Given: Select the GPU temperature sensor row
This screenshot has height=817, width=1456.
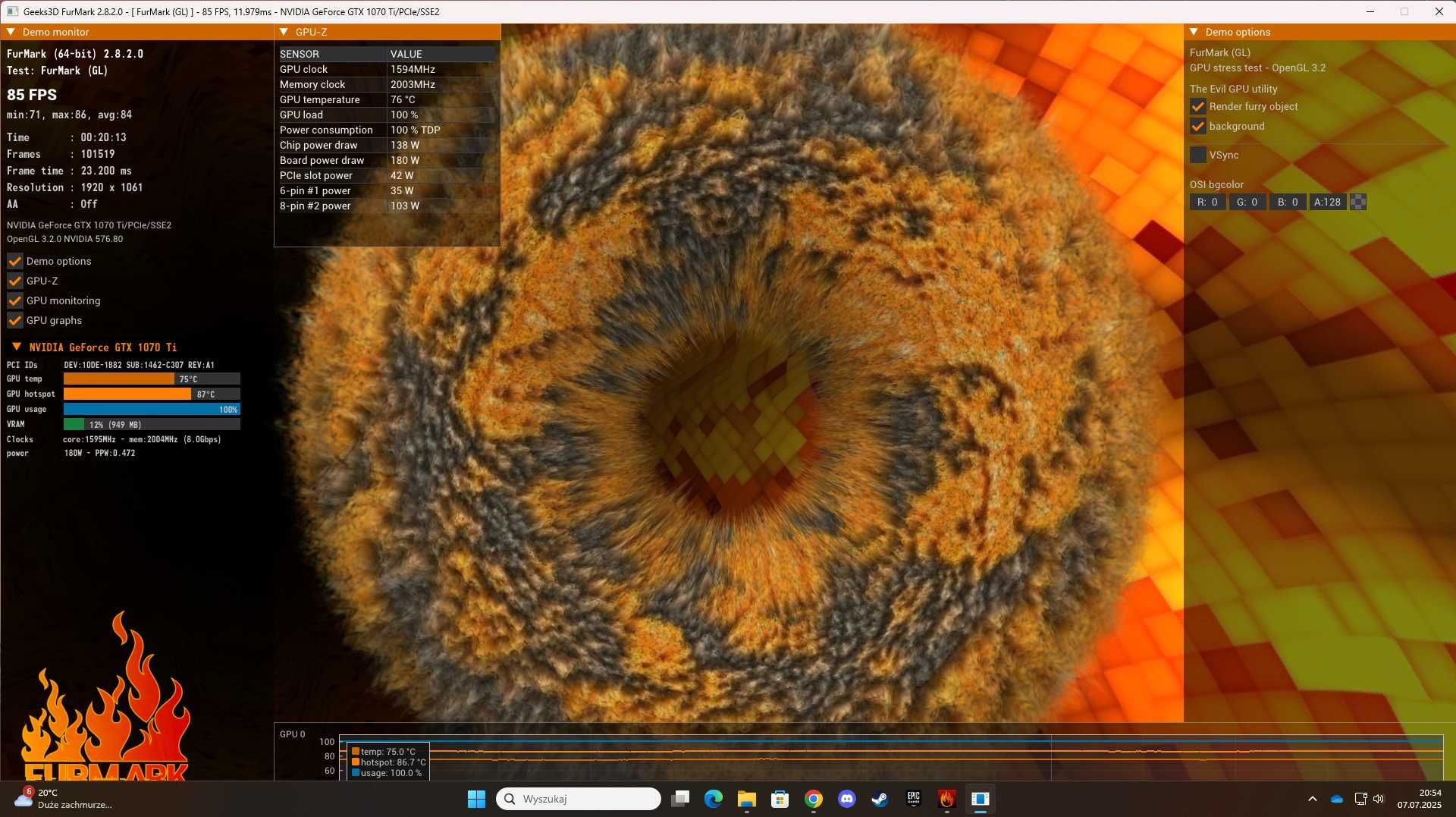Looking at the screenshot, I should (x=387, y=99).
